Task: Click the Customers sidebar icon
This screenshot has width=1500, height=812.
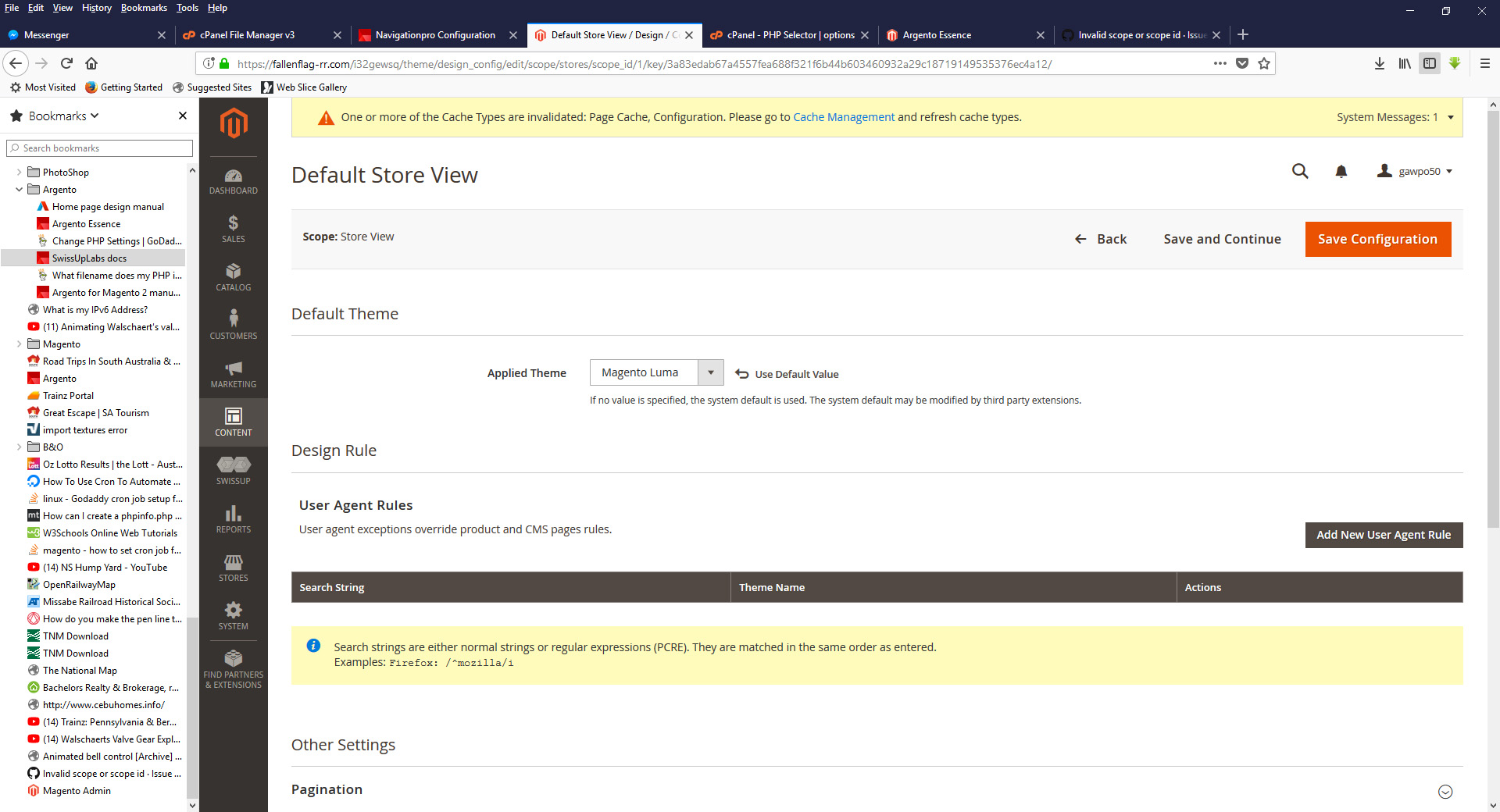Action: tap(233, 324)
